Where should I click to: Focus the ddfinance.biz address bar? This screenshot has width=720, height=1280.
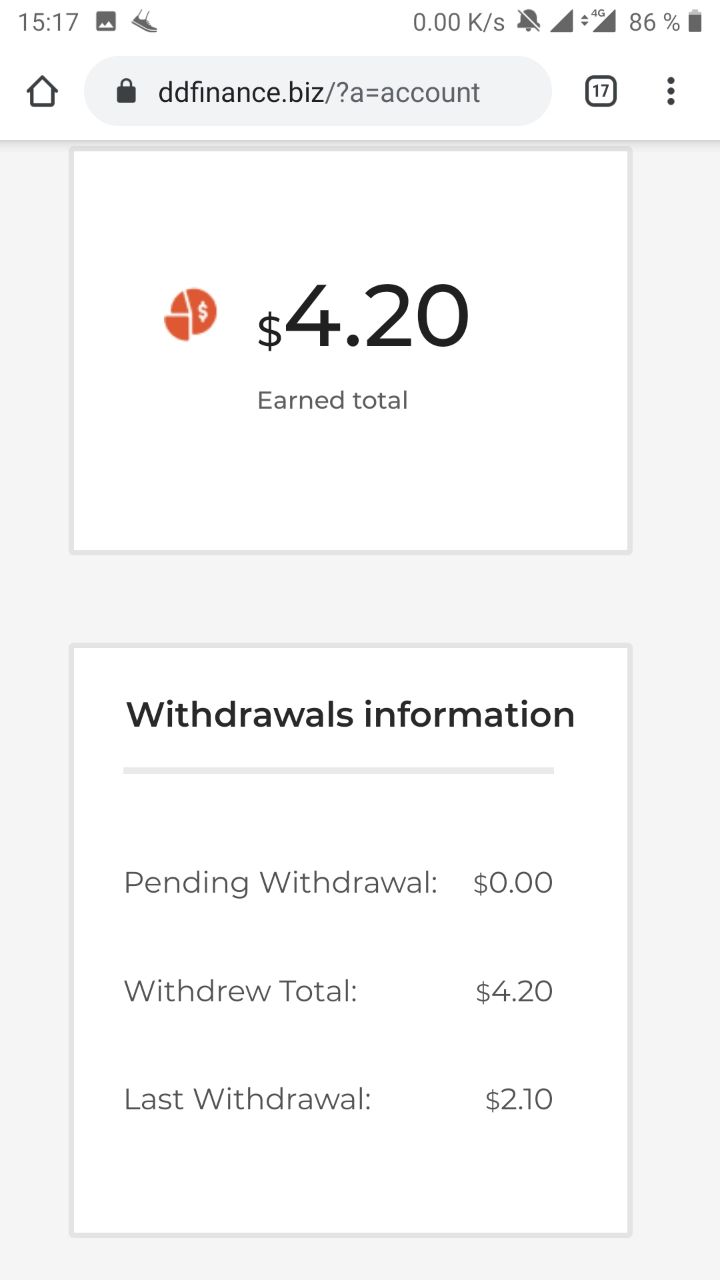pos(318,92)
